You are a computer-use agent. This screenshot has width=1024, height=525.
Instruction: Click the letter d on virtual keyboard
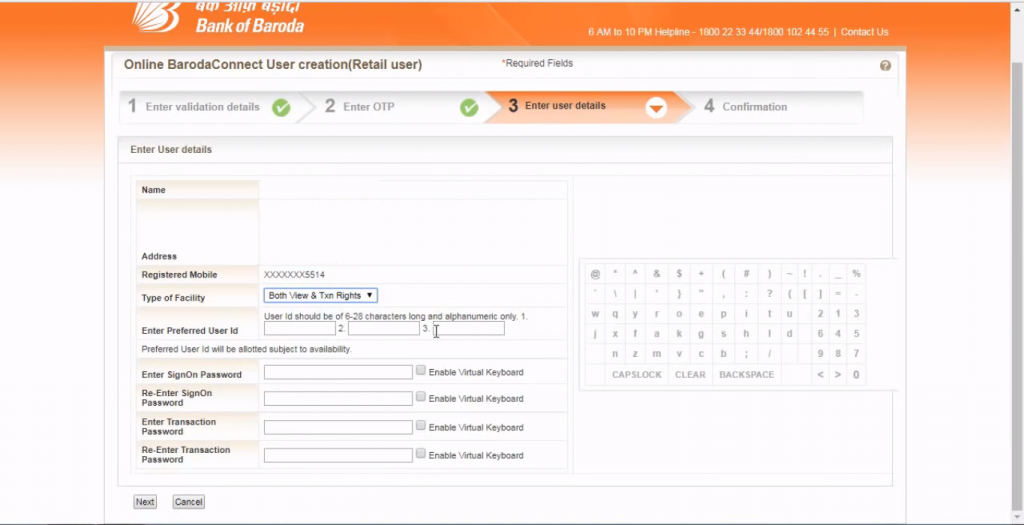point(790,334)
